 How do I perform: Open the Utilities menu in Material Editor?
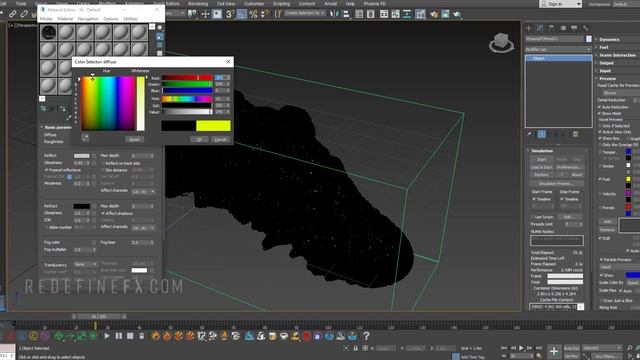tap(130, 19)
